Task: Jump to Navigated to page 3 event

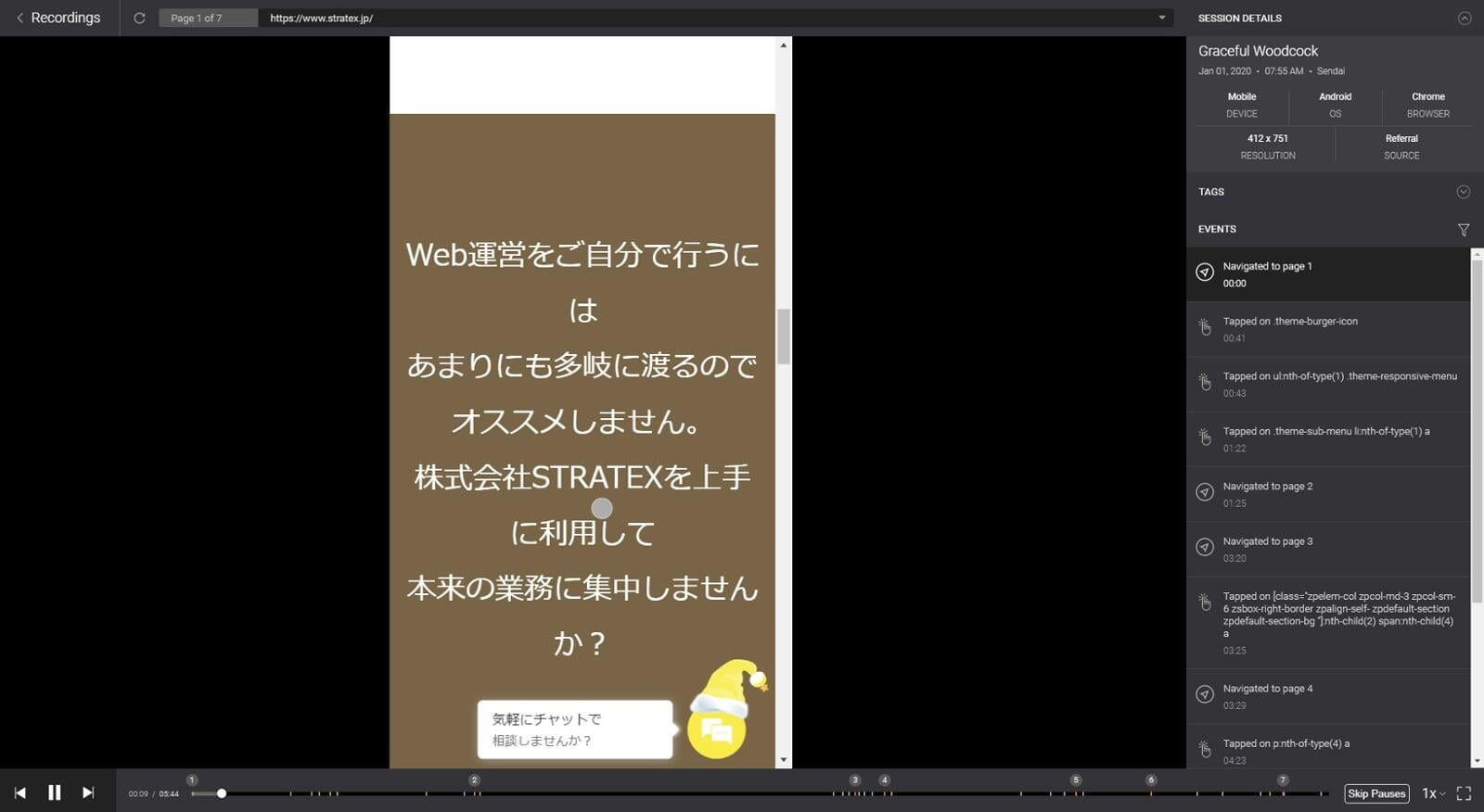Action: coord(1328,550)
